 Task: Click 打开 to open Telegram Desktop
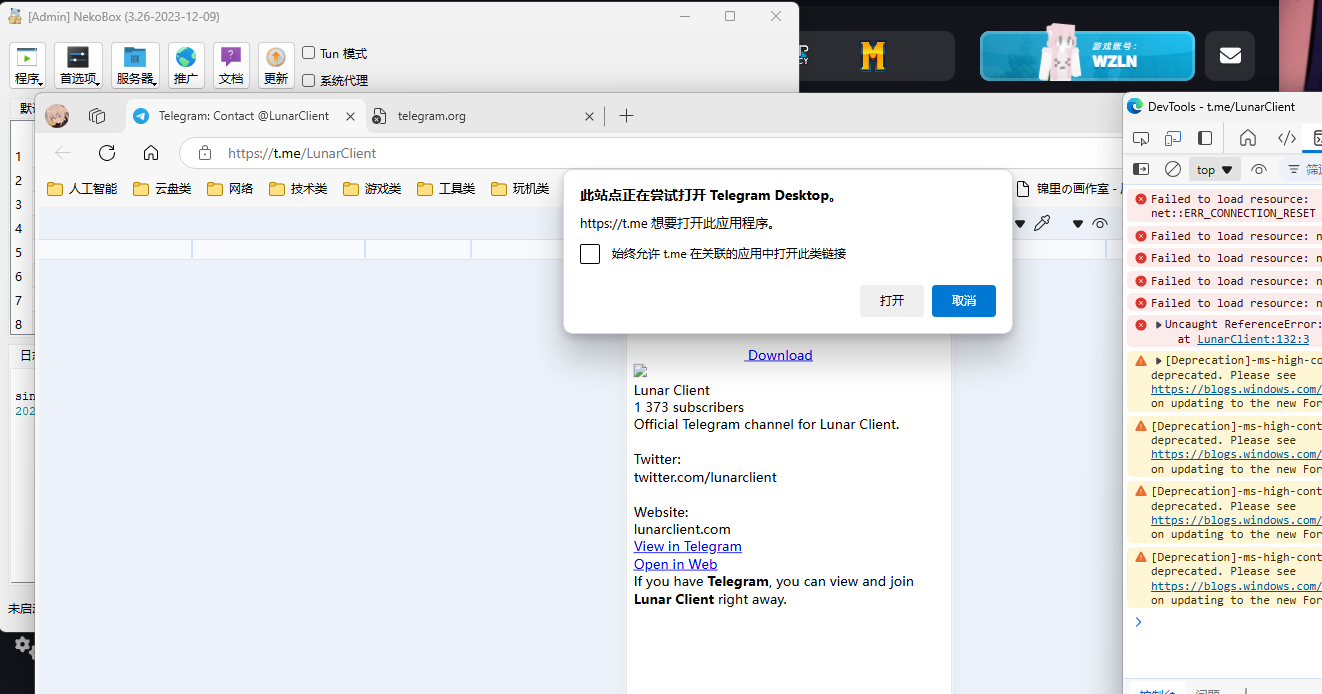click(892, 301)
